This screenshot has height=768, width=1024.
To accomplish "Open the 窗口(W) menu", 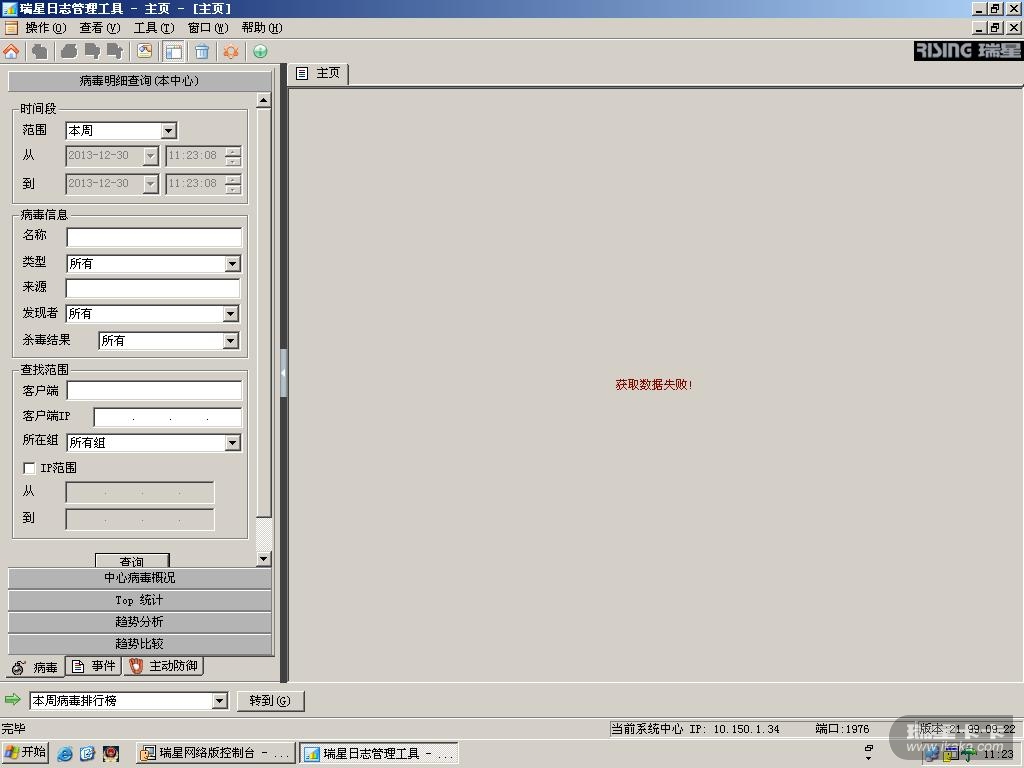I will click(208, 27).
